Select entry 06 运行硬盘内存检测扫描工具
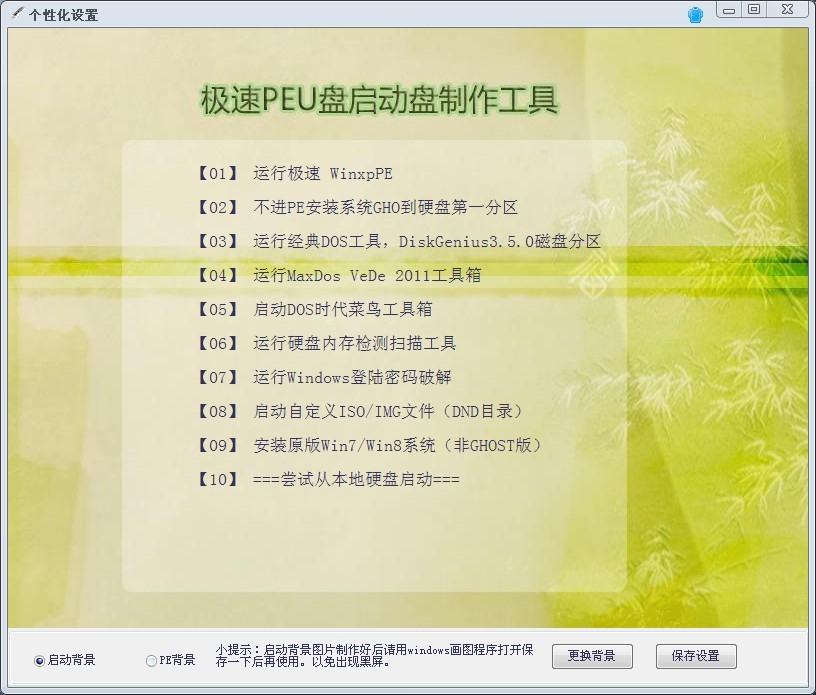This screenshot has height=695, width=816. coord(326,344)
